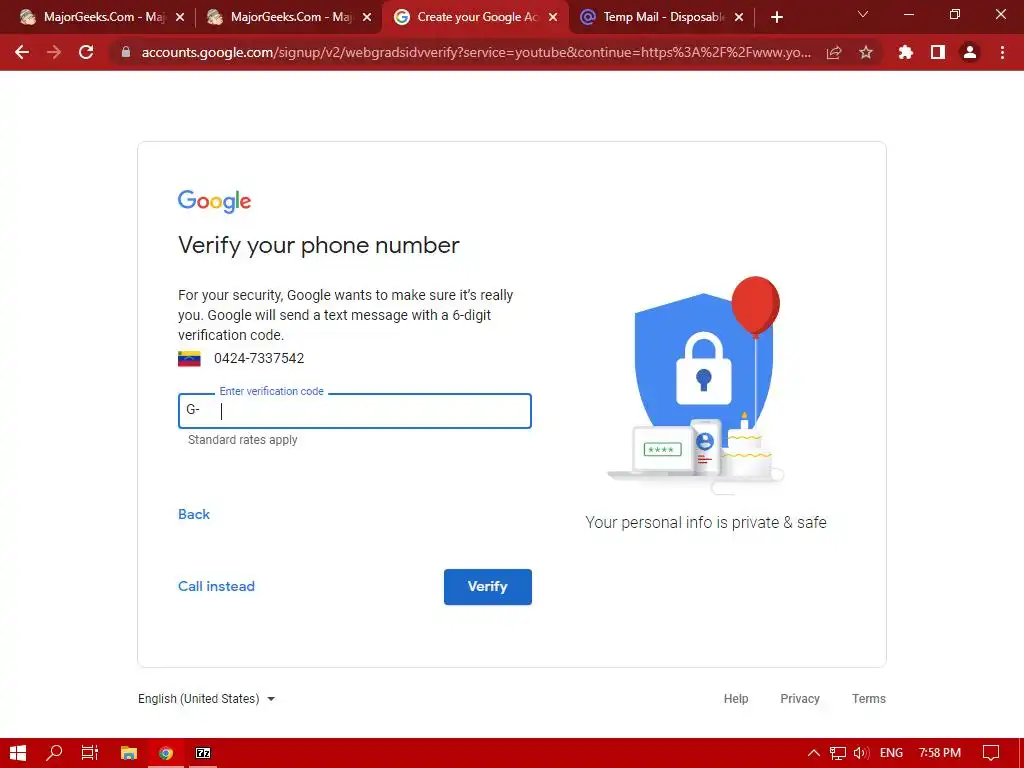1024x768 pixels.
Task: Focus the Enter verification code field
Action: (355, 411)
